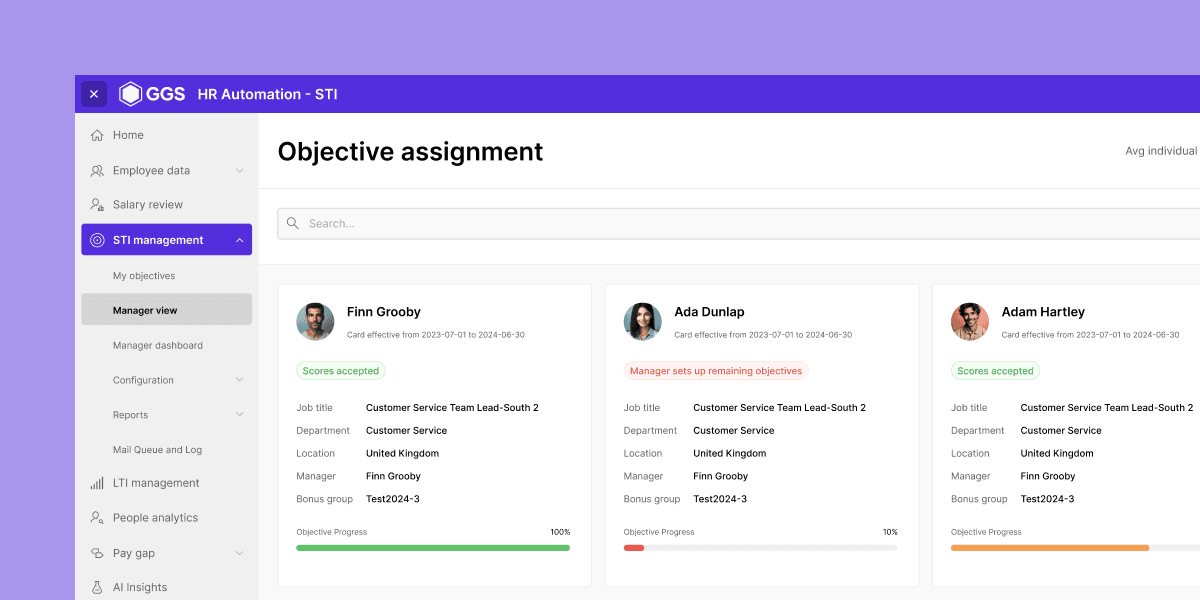Click the GGS hexagon logo
The height and width of the screenshot is (600, 1200).
coord(130,94)
